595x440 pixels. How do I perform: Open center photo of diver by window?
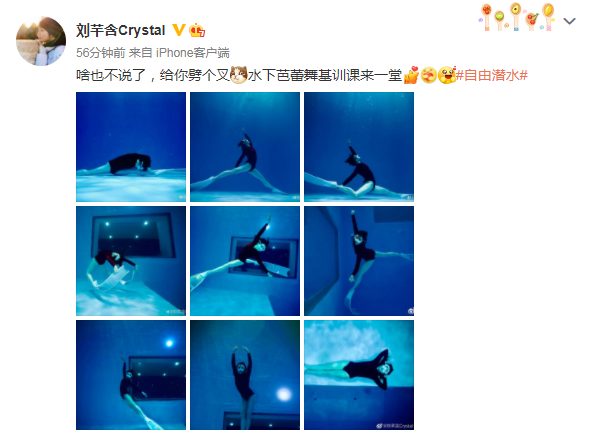(245, 261)
